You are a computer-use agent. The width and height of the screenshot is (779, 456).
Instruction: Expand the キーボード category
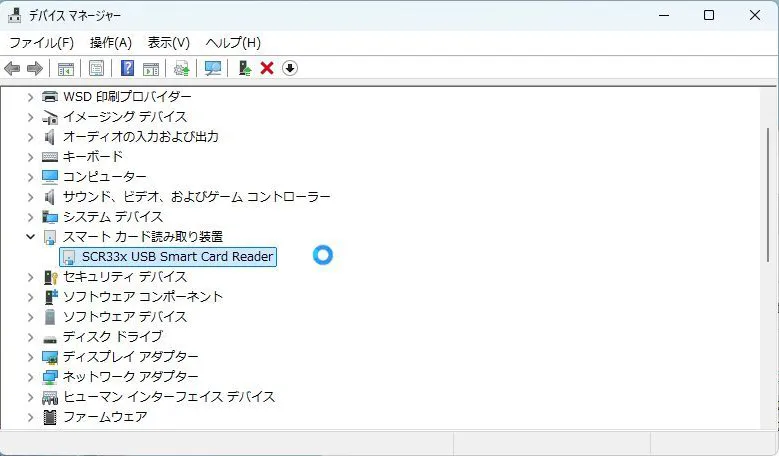[x=30, y=157]
